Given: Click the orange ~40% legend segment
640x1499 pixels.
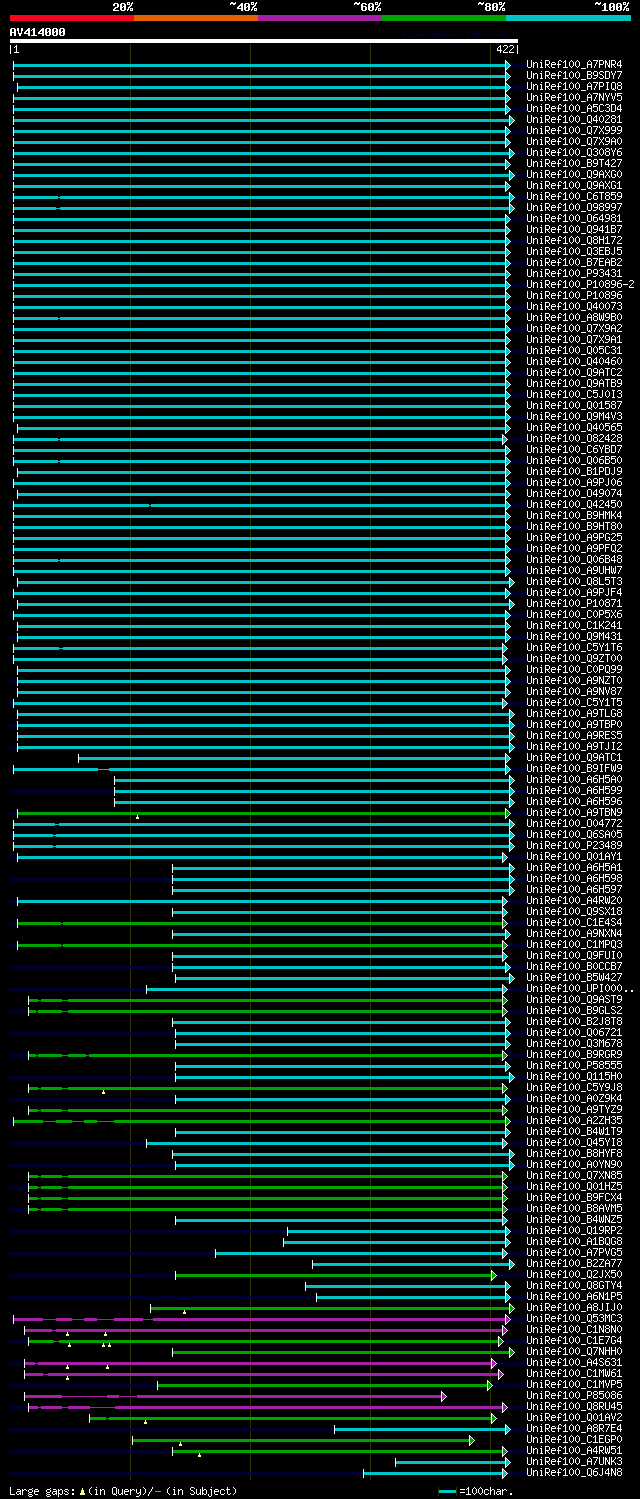Looking at the screenshot, I should (195, 17).
